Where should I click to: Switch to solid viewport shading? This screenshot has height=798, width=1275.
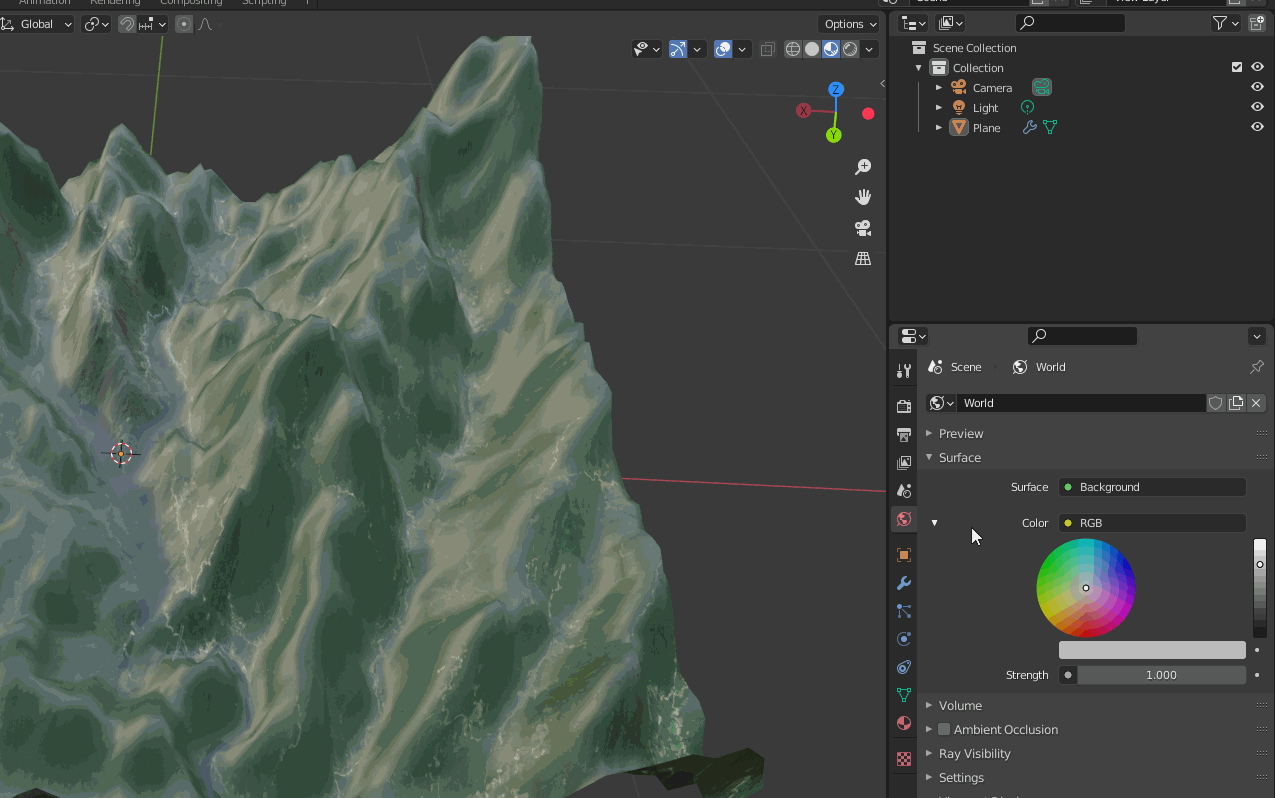point(812,49)
